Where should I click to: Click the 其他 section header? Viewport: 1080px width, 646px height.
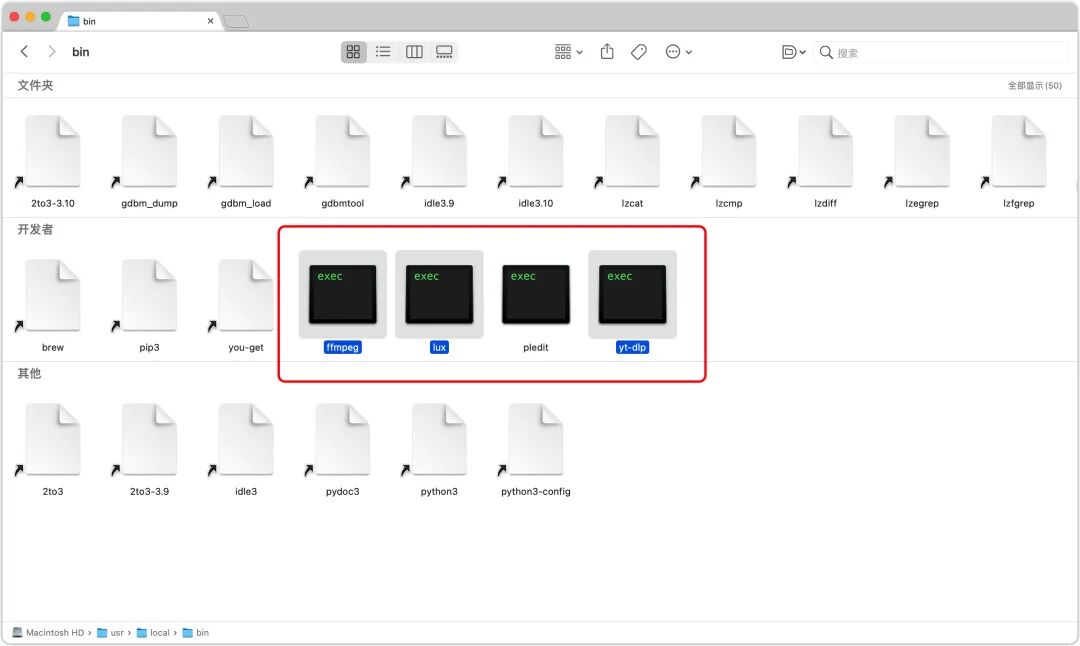[29, 373]
